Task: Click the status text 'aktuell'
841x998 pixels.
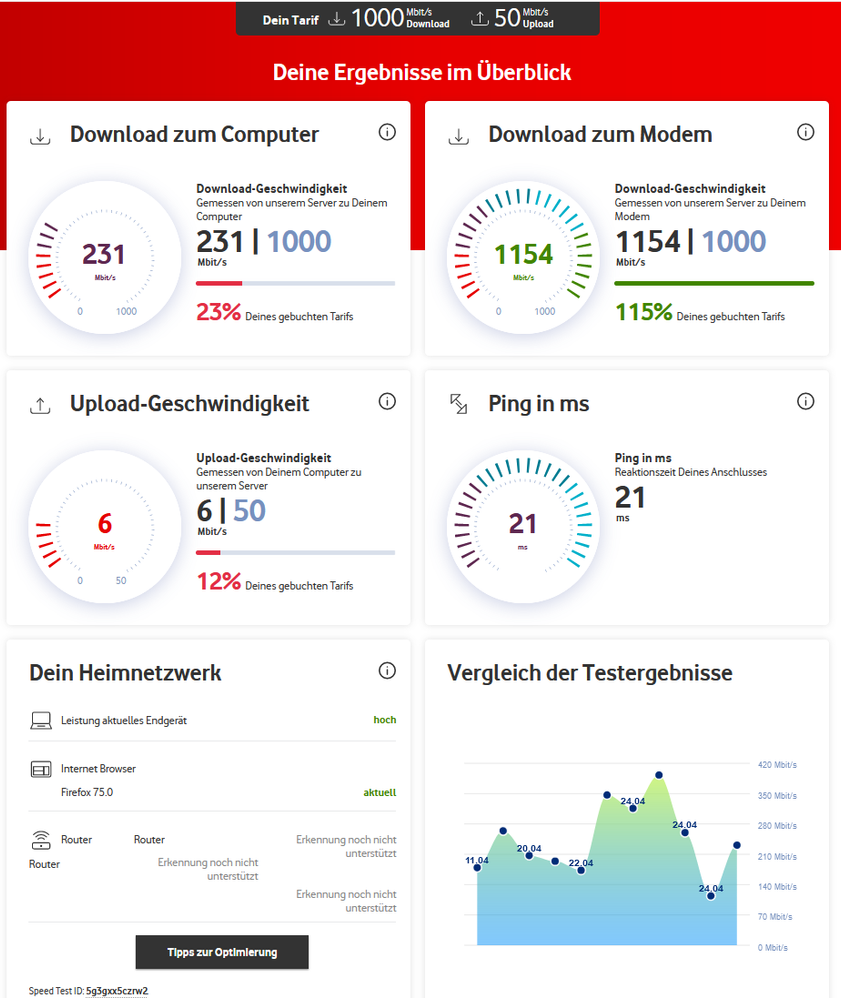Action: [x=379, y=792]
